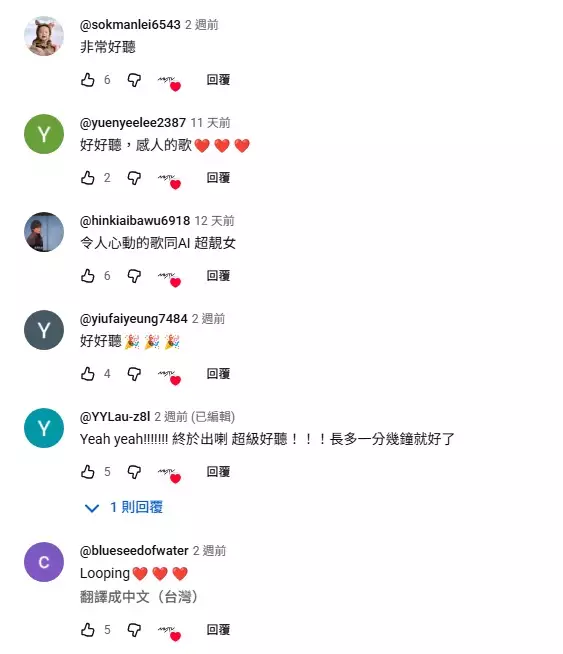This screenshot has width=563, height=654.
Task: Open @hinkiaibawu6918's profile picture
Action: [44, 232]
